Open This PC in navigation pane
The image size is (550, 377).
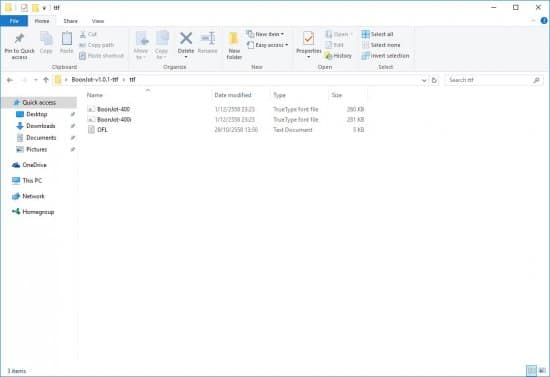tap(32, 181)
